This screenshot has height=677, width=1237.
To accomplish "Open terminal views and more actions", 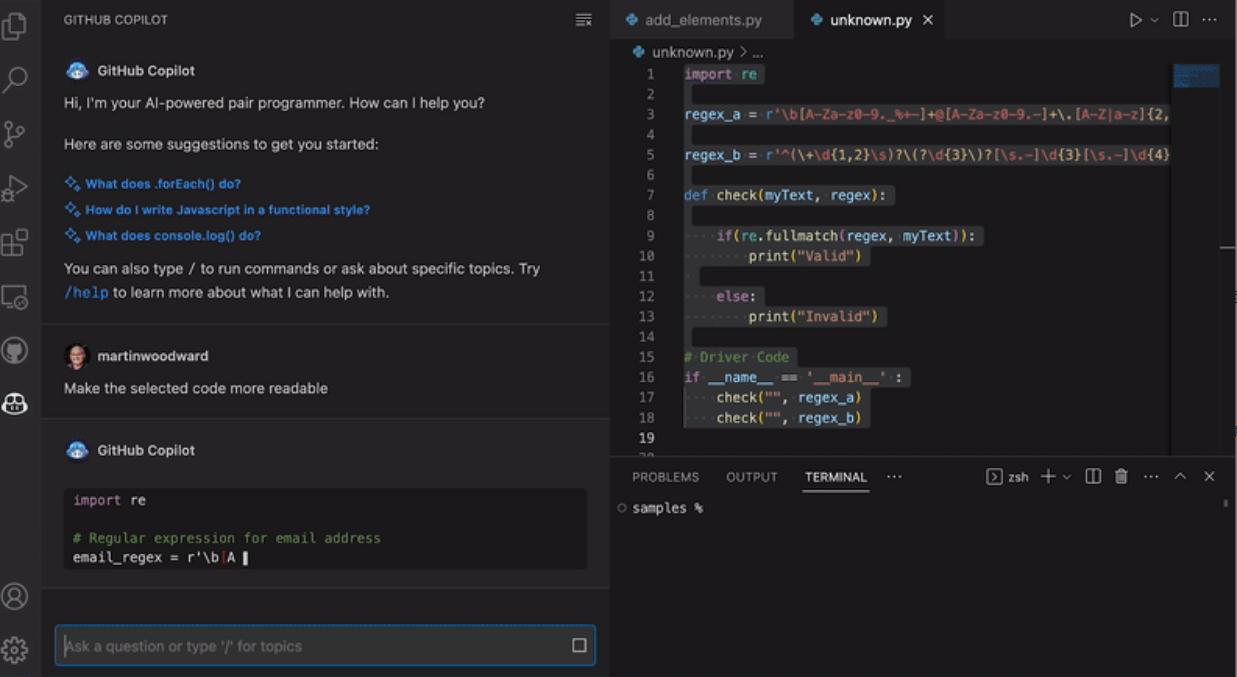I will [x=1151, y=477].
